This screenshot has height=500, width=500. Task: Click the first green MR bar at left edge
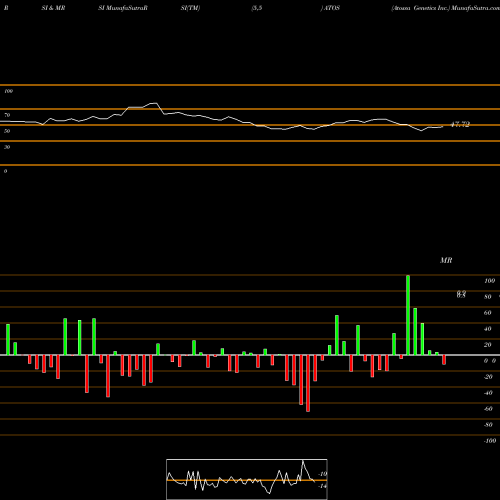pos(8,339)
